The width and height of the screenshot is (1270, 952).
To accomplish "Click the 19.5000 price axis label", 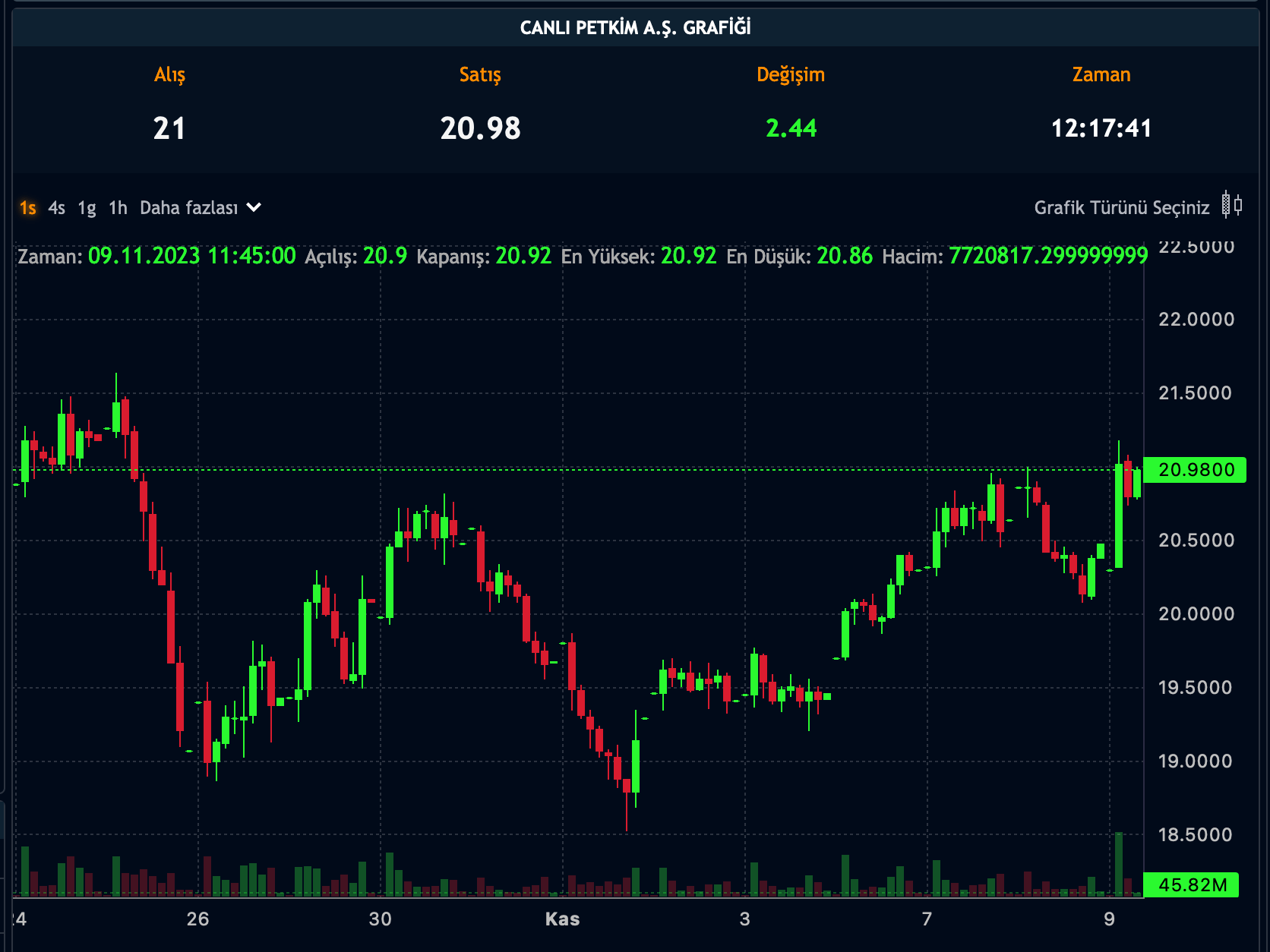I will point(1195,688).
